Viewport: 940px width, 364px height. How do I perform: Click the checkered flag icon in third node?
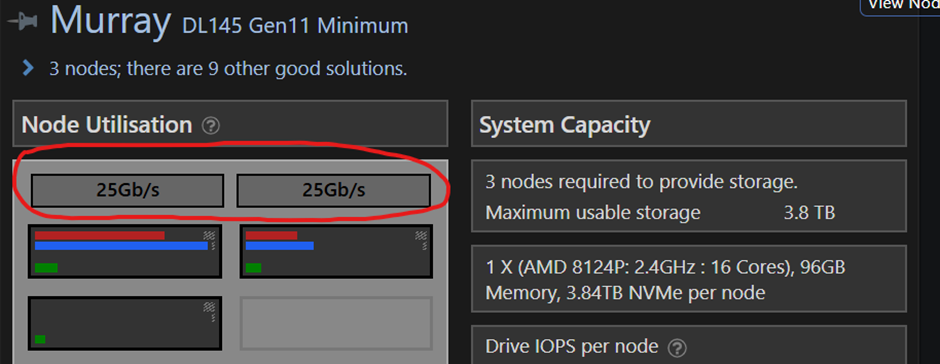click(210, 307)
